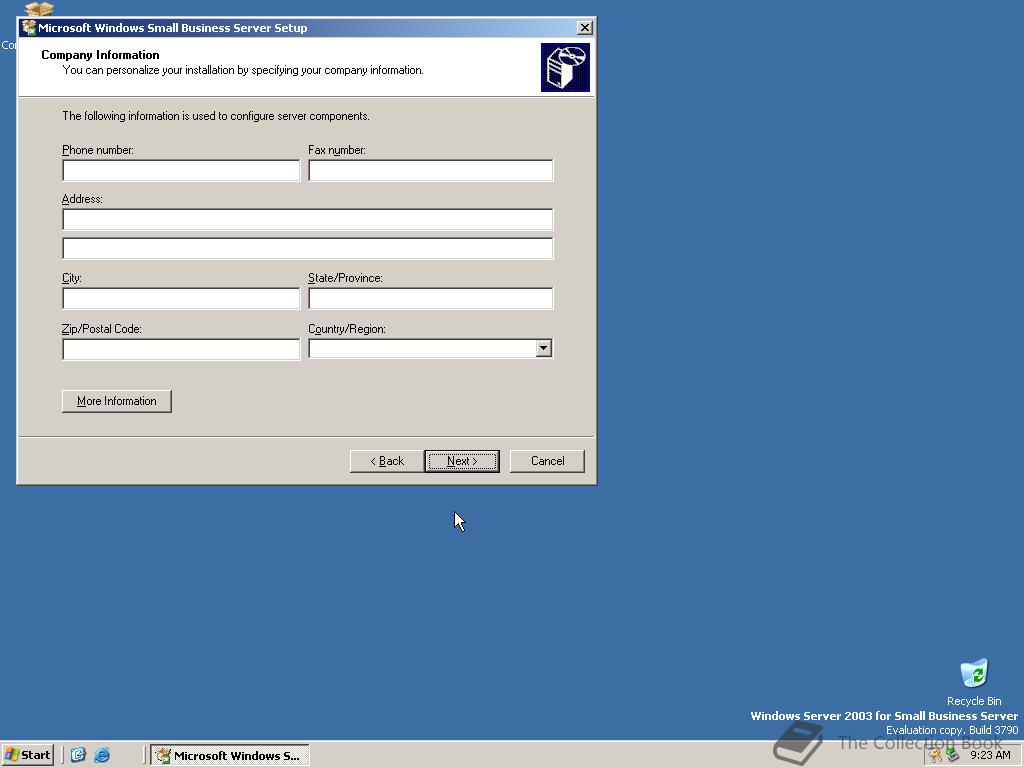Click the Show Desktop quick launch icon
Image resolution: width=1024 pixels, height=768 pixels.
coord(78,755)
